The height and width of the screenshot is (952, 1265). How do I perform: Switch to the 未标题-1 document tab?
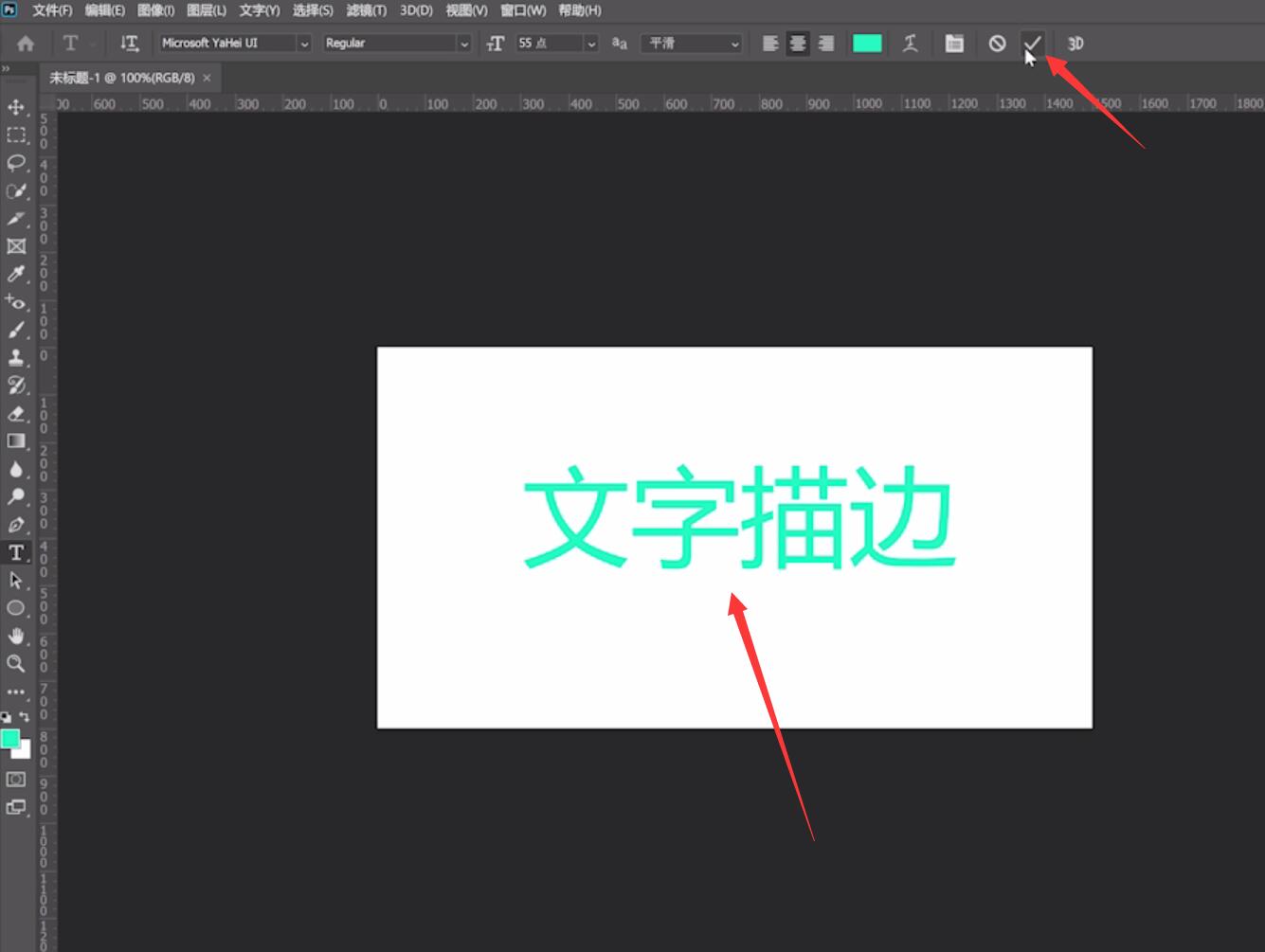pyautogui.click(x=122, y=78)
